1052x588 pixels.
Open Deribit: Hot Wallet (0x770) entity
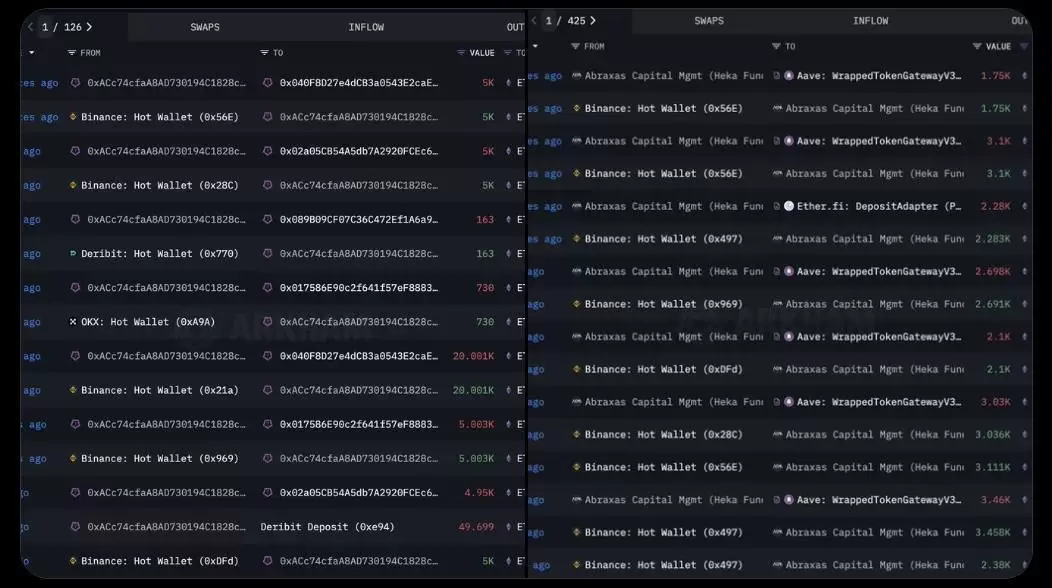[160, 254]
